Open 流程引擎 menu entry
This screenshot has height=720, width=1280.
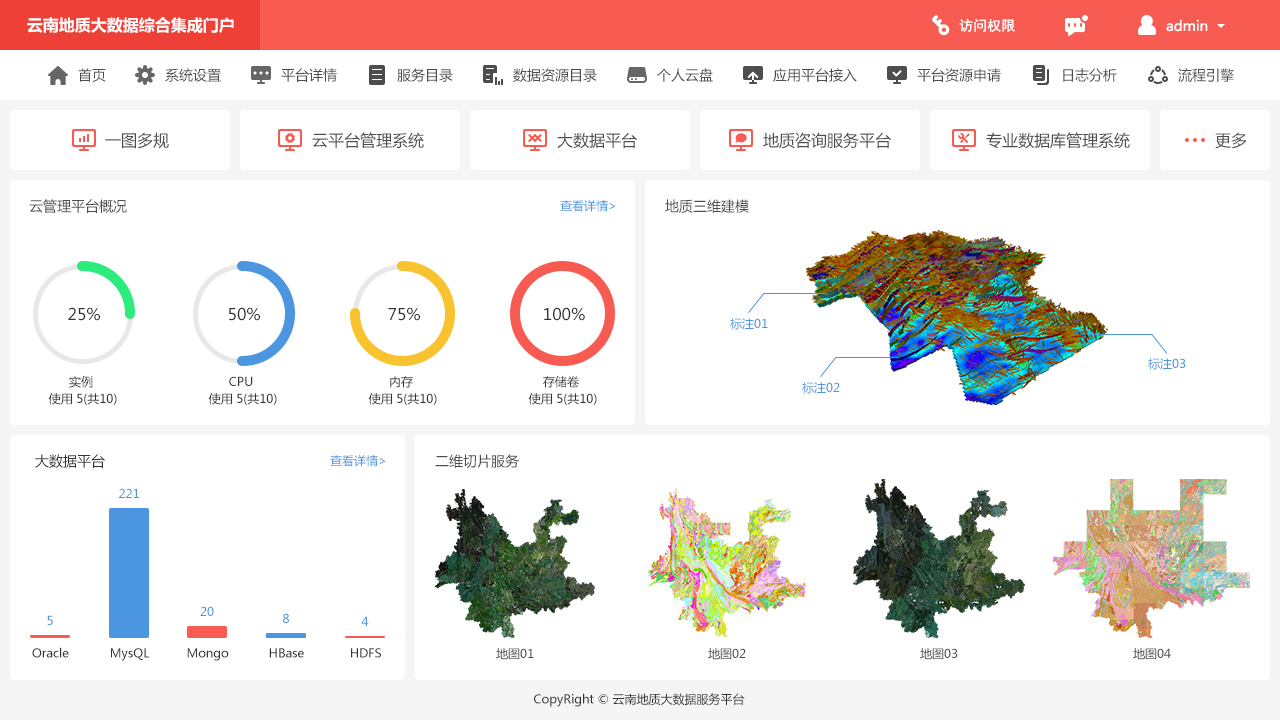(1191, 75)
